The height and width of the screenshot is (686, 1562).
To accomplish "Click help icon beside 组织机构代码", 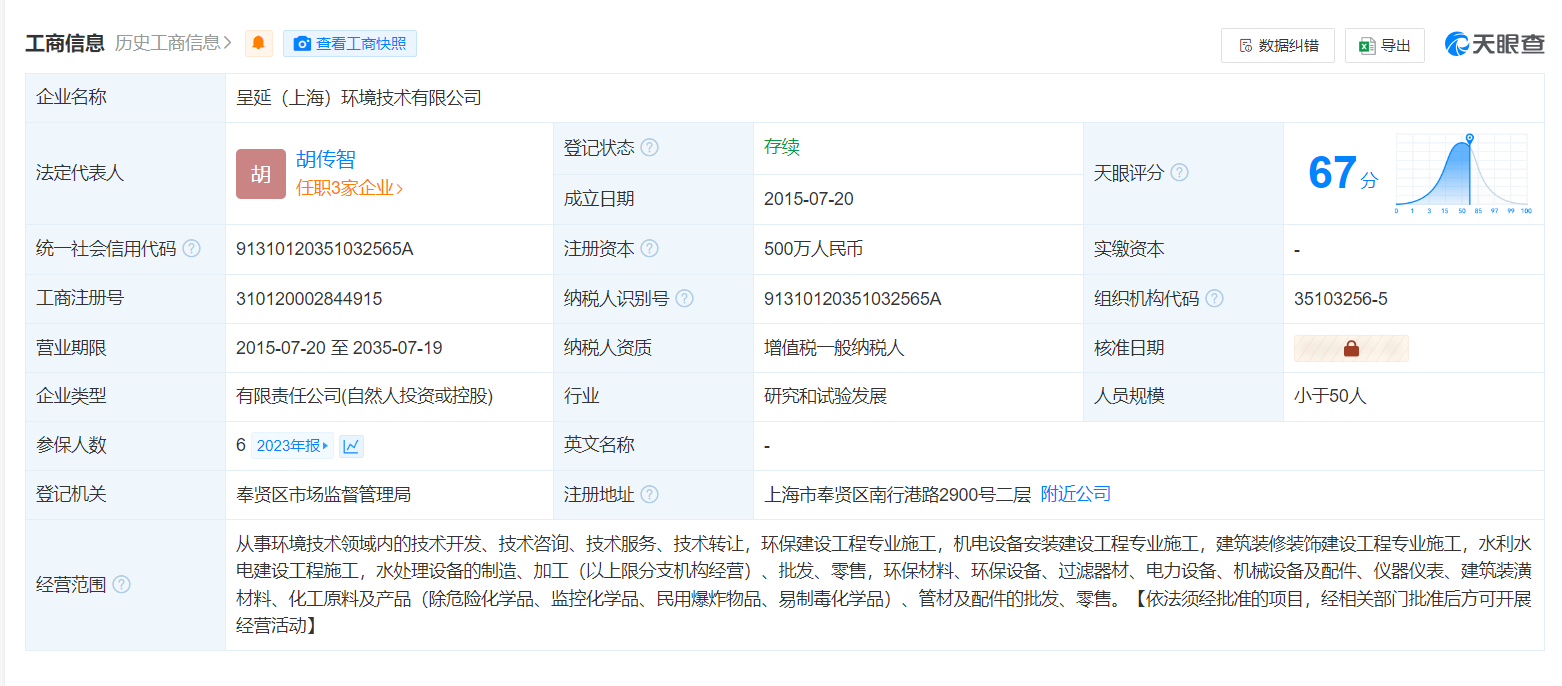I will [1215, 298].
